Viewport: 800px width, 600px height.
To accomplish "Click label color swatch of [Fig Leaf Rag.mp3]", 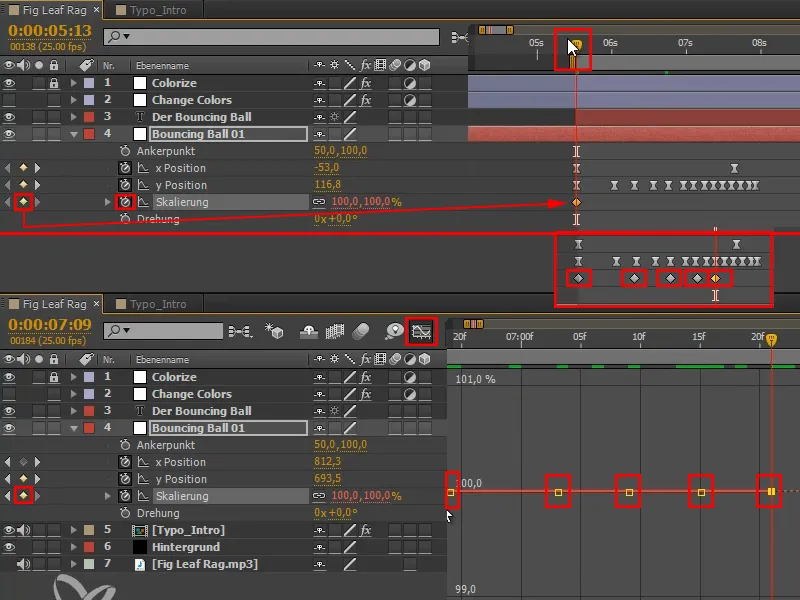I will click(x=89, y=564).
